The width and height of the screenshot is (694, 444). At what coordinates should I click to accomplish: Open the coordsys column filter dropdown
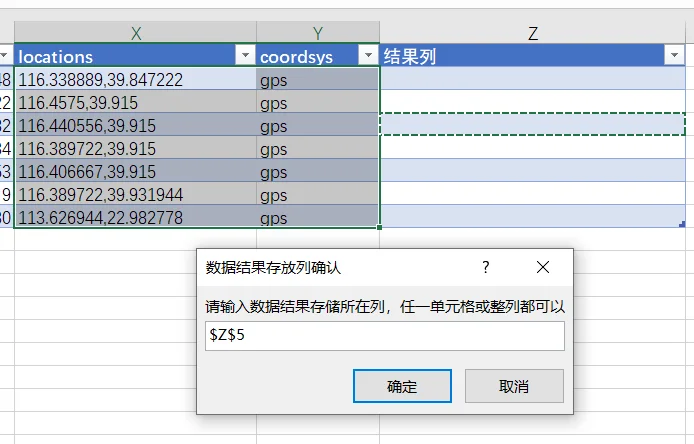coord(368,55)
